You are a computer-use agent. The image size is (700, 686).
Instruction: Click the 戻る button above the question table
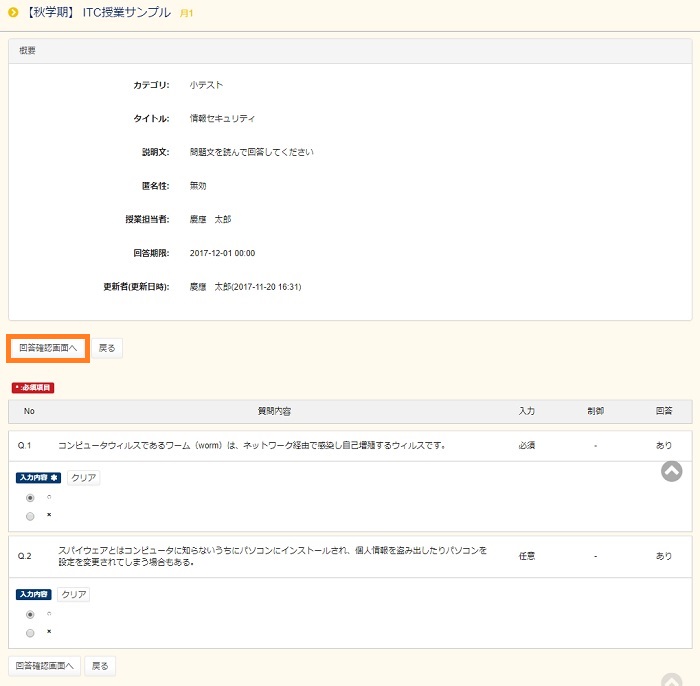click(106, 348)
